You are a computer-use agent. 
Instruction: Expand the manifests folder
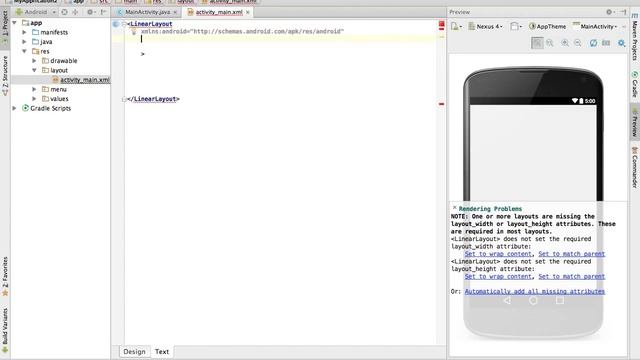coord(24,32)
